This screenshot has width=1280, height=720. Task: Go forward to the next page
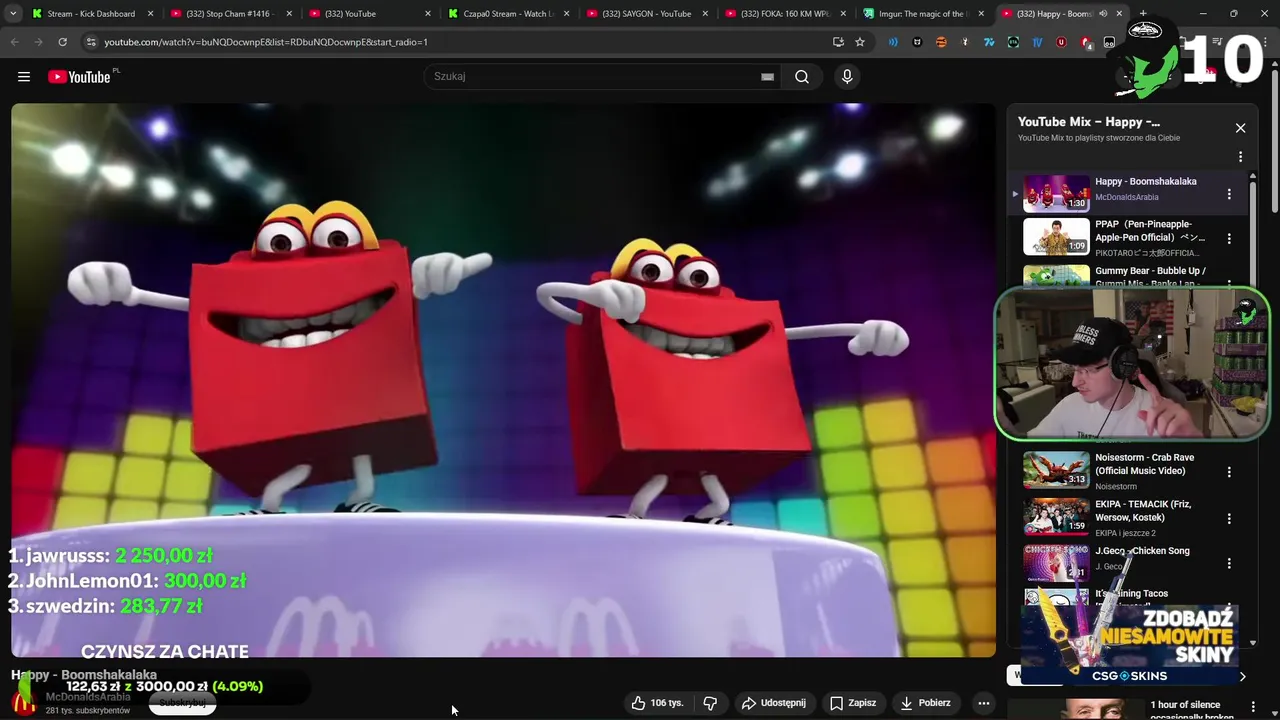point(39,42)
